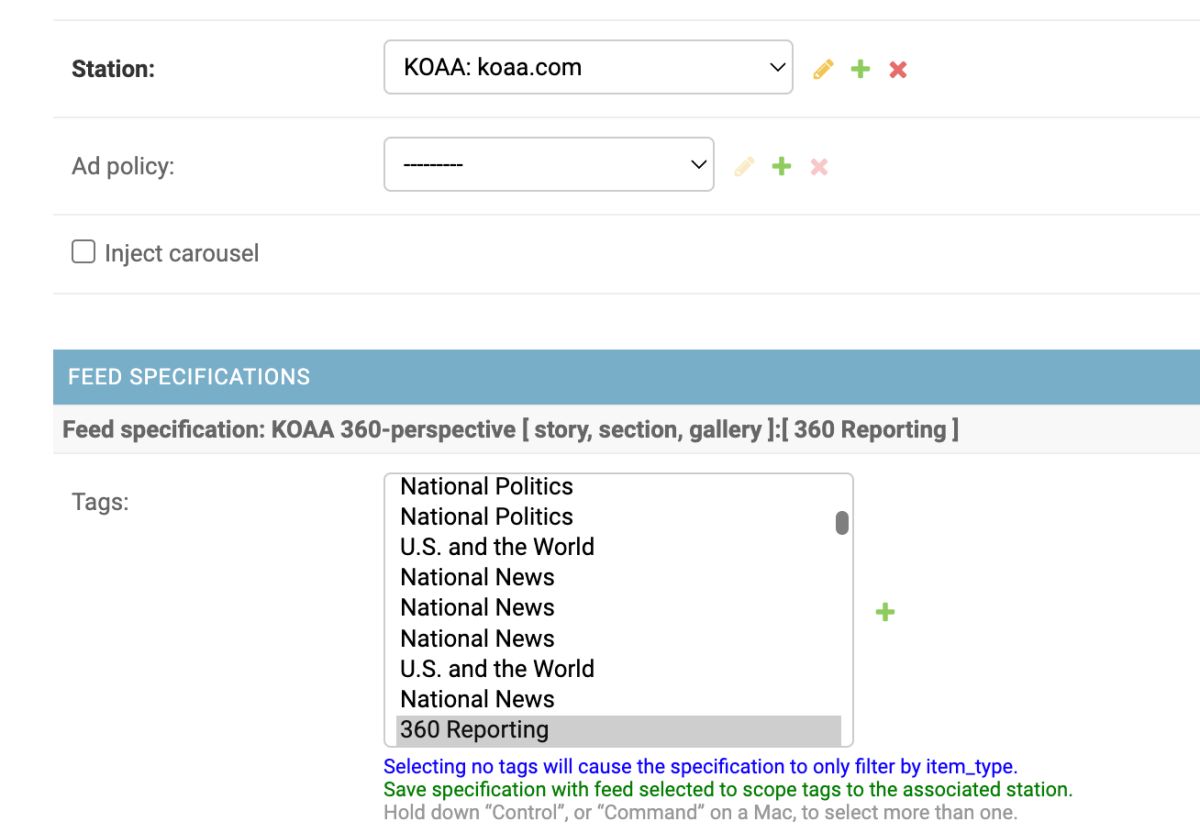Click the Tags list scrollbar thumb
The image size is (1200, 833).
click(x=842, y=523)
